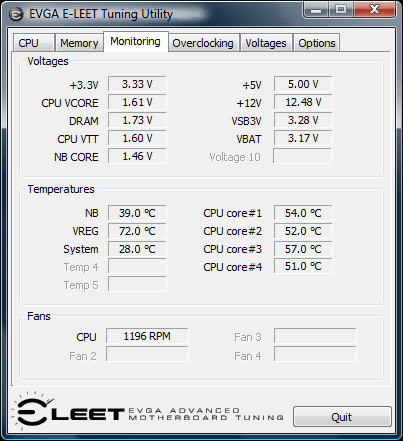Select the NB CORE value 1.46 V
This screenshot has width=403, height=441.
[x=137, y=156]
